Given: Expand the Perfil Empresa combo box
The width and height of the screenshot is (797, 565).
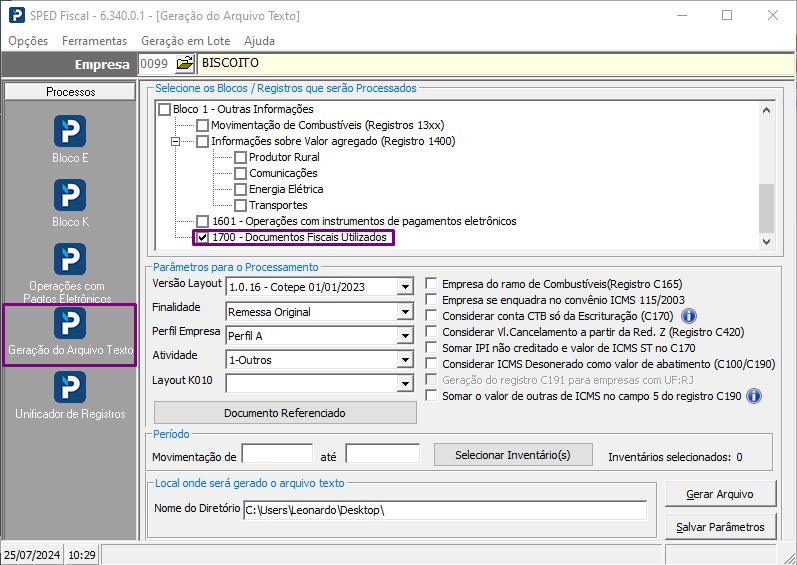Looking at the screenshot, I should [x=405, y=336].
